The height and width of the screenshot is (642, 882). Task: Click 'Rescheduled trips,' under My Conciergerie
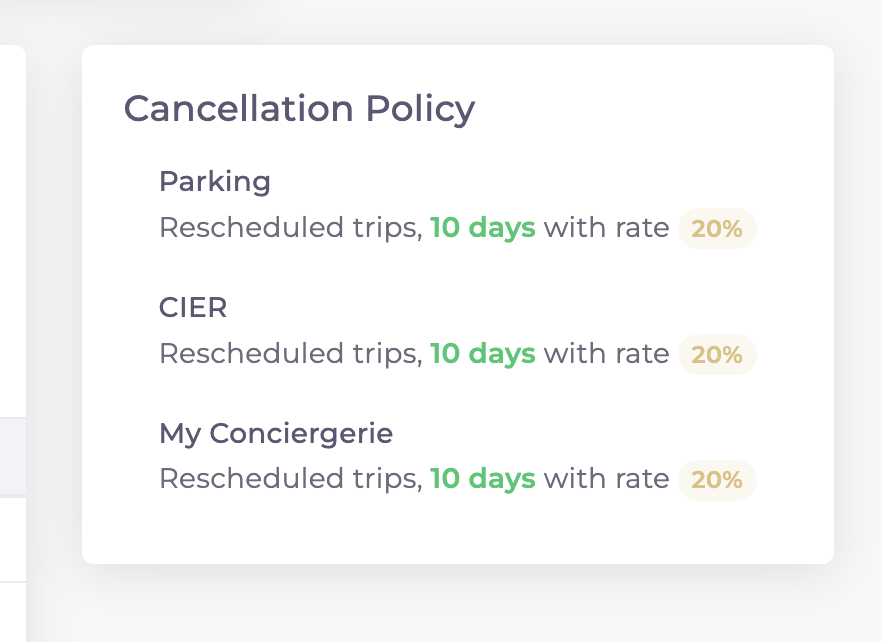tap(291, 479)
